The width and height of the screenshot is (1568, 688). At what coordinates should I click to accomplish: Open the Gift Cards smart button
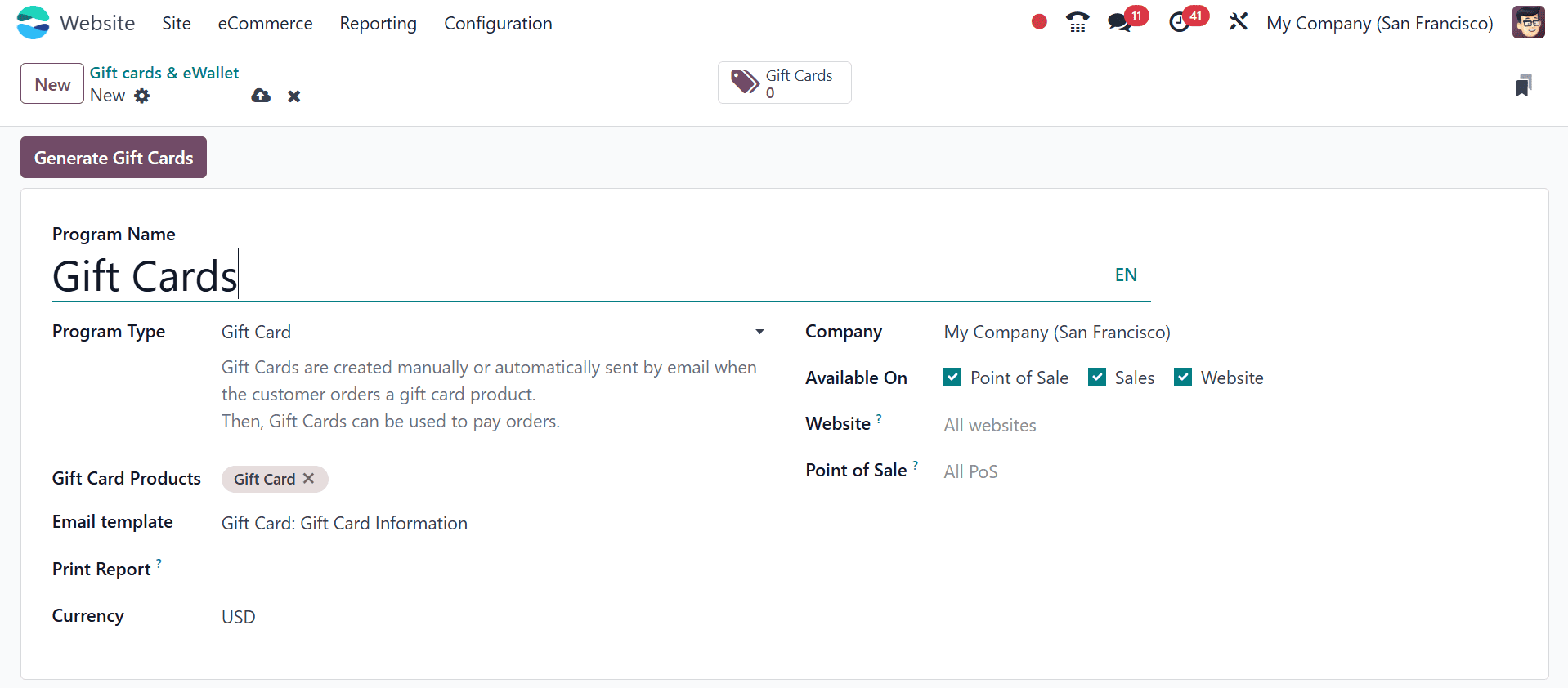784,83
